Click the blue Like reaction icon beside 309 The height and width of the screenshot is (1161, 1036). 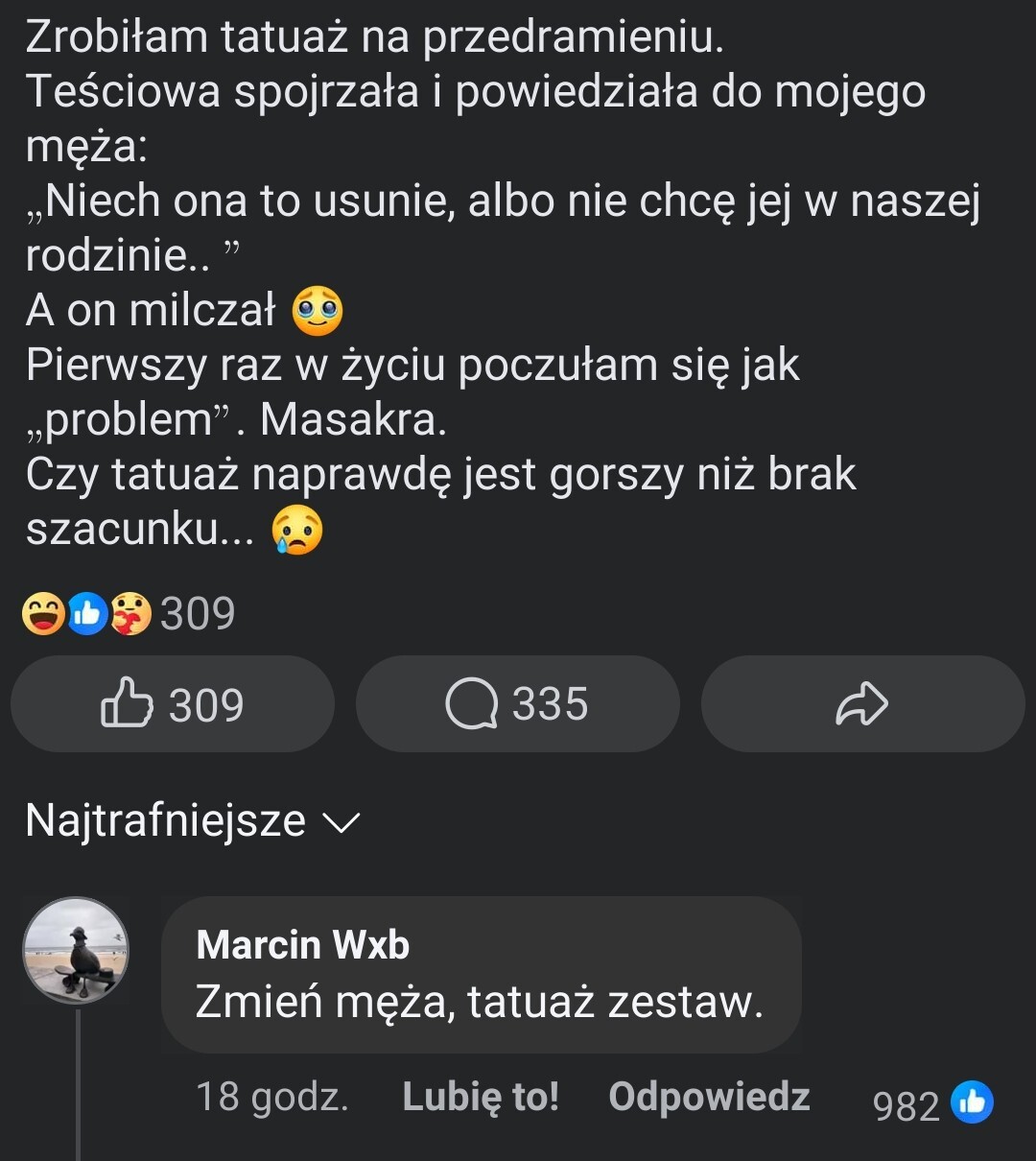coord(87,614)
